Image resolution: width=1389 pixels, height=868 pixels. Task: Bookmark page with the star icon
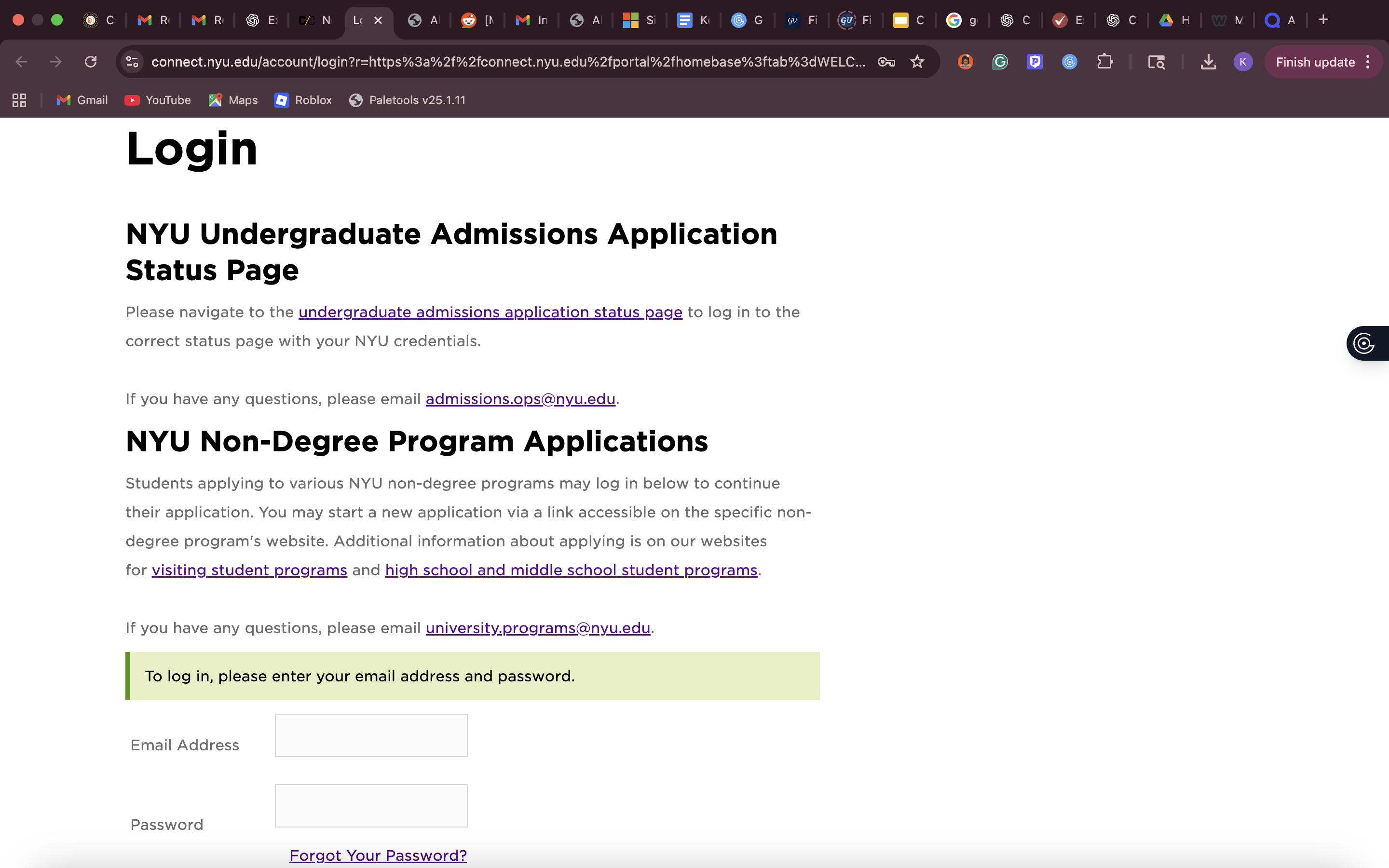click(x=917, y=62)
